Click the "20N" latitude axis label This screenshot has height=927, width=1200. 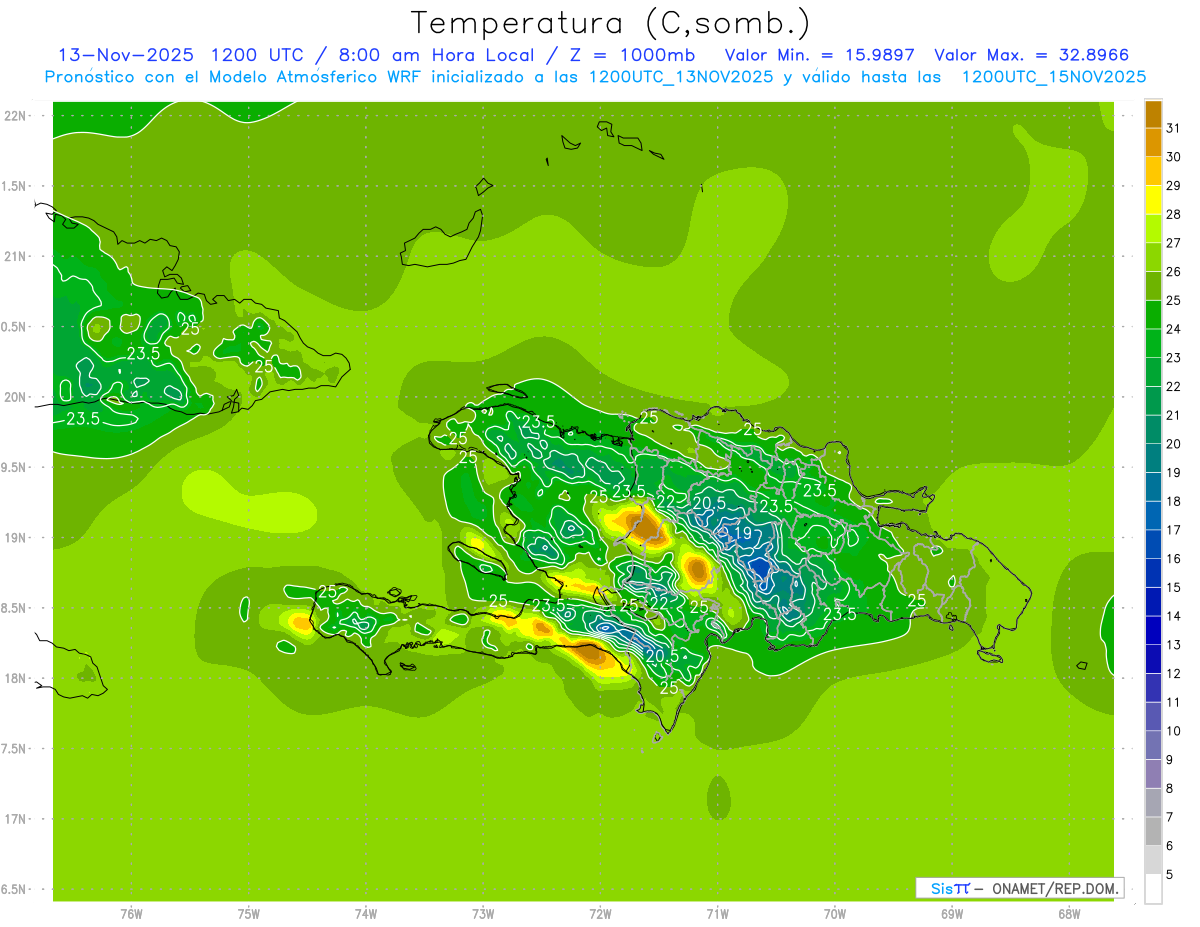(15, 397)
